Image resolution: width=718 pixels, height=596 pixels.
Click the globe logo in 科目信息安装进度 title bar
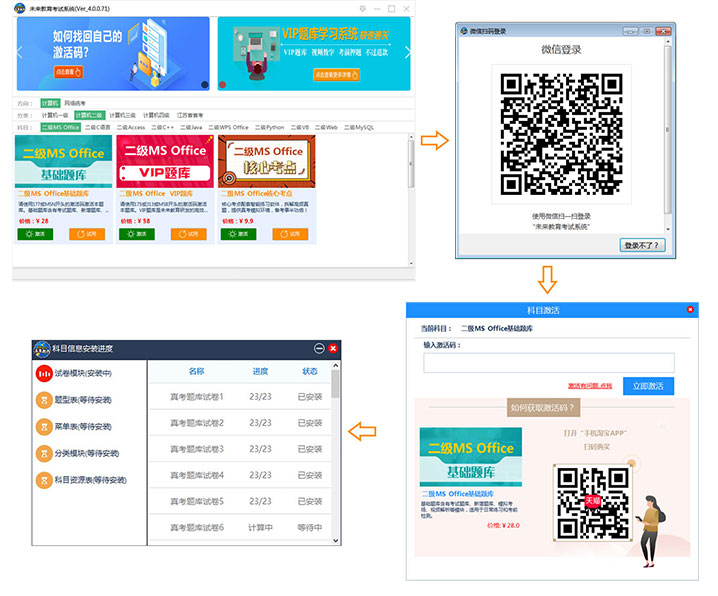point(42,349)
